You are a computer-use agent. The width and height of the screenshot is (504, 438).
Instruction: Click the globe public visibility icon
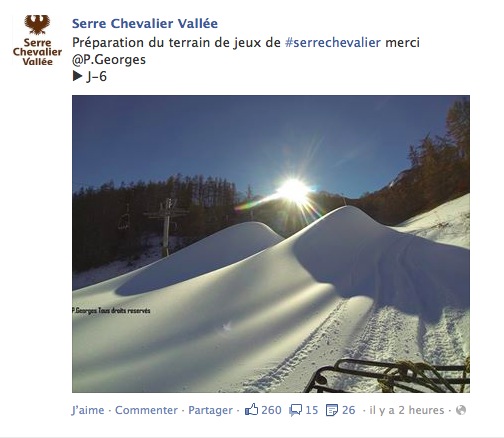(461, 410)
